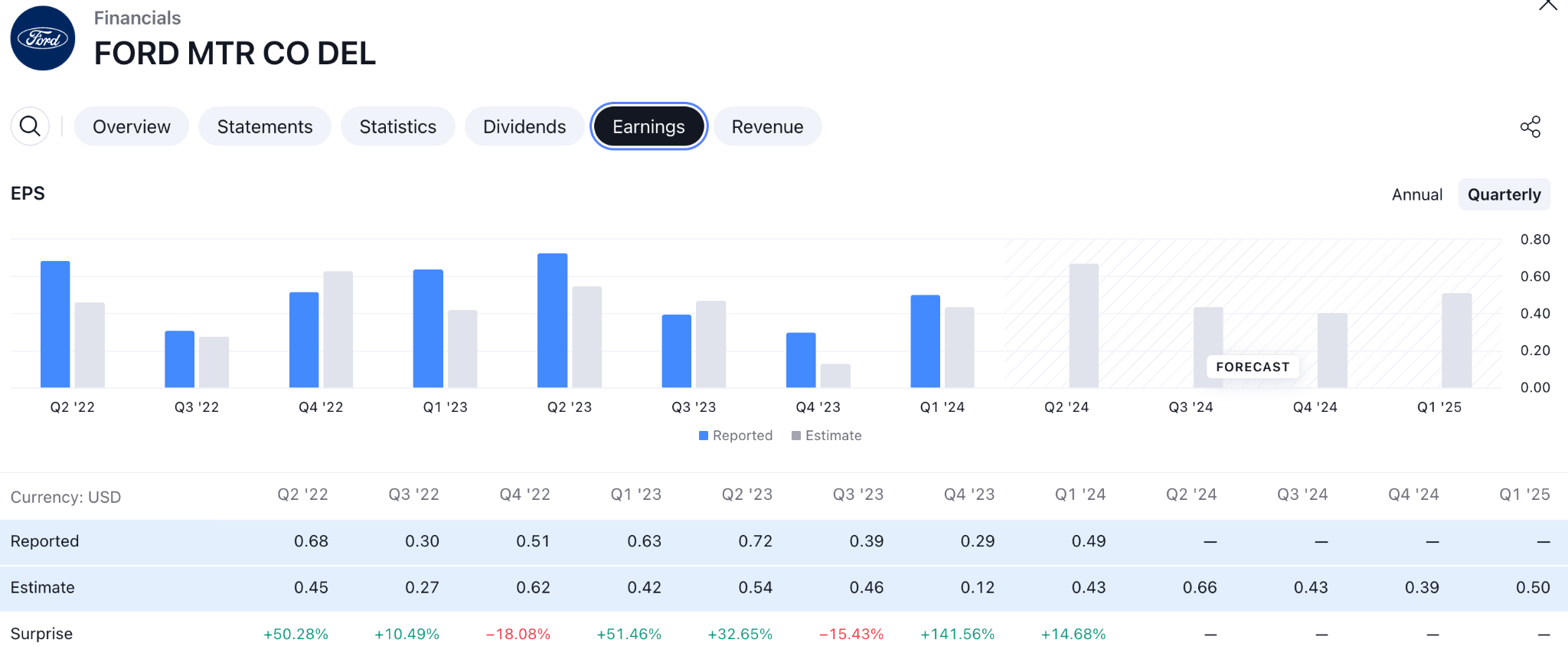This screenshot has width=1568, height=656.
Task: Click surprise value +51.46%
Action: coord(629,635)
